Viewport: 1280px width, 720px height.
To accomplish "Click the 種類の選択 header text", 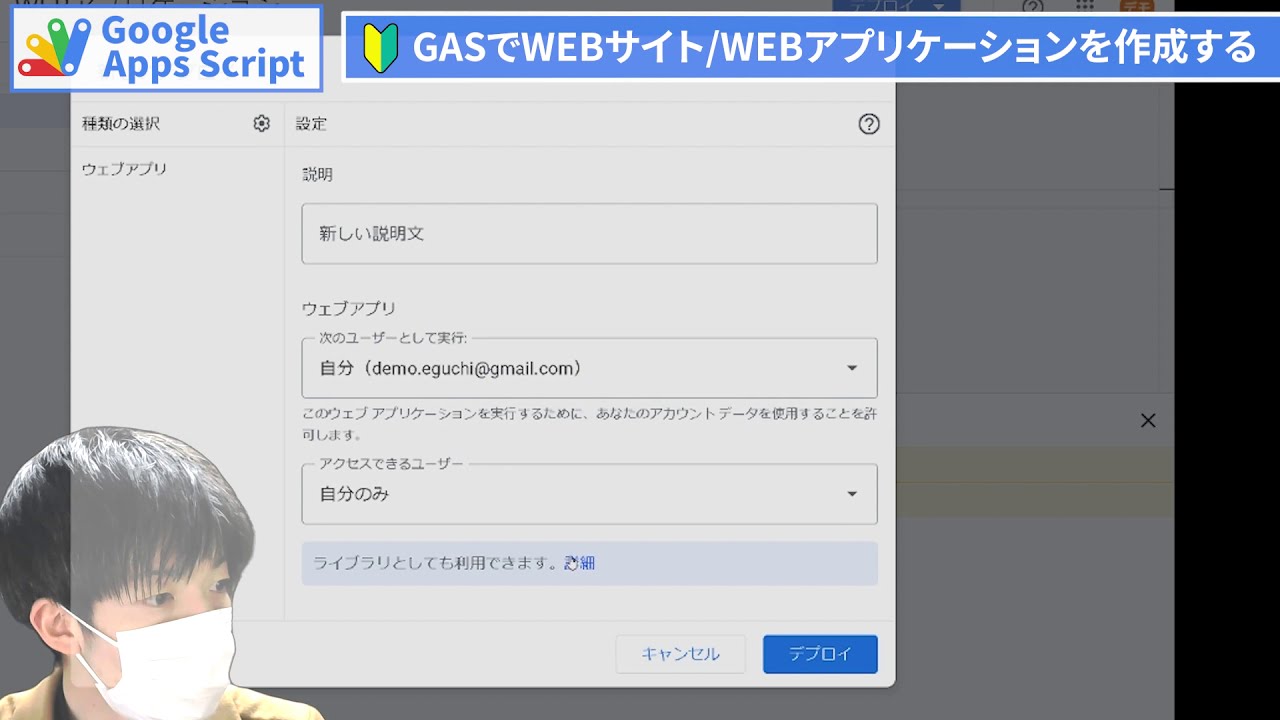I will (x=121, y=124).
